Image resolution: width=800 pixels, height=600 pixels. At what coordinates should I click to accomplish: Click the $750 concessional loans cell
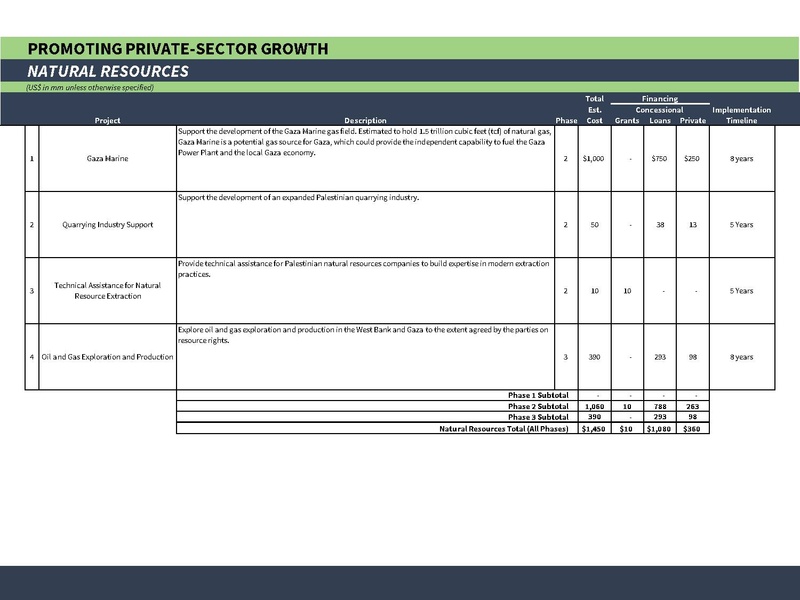click(x=659, y=158)
